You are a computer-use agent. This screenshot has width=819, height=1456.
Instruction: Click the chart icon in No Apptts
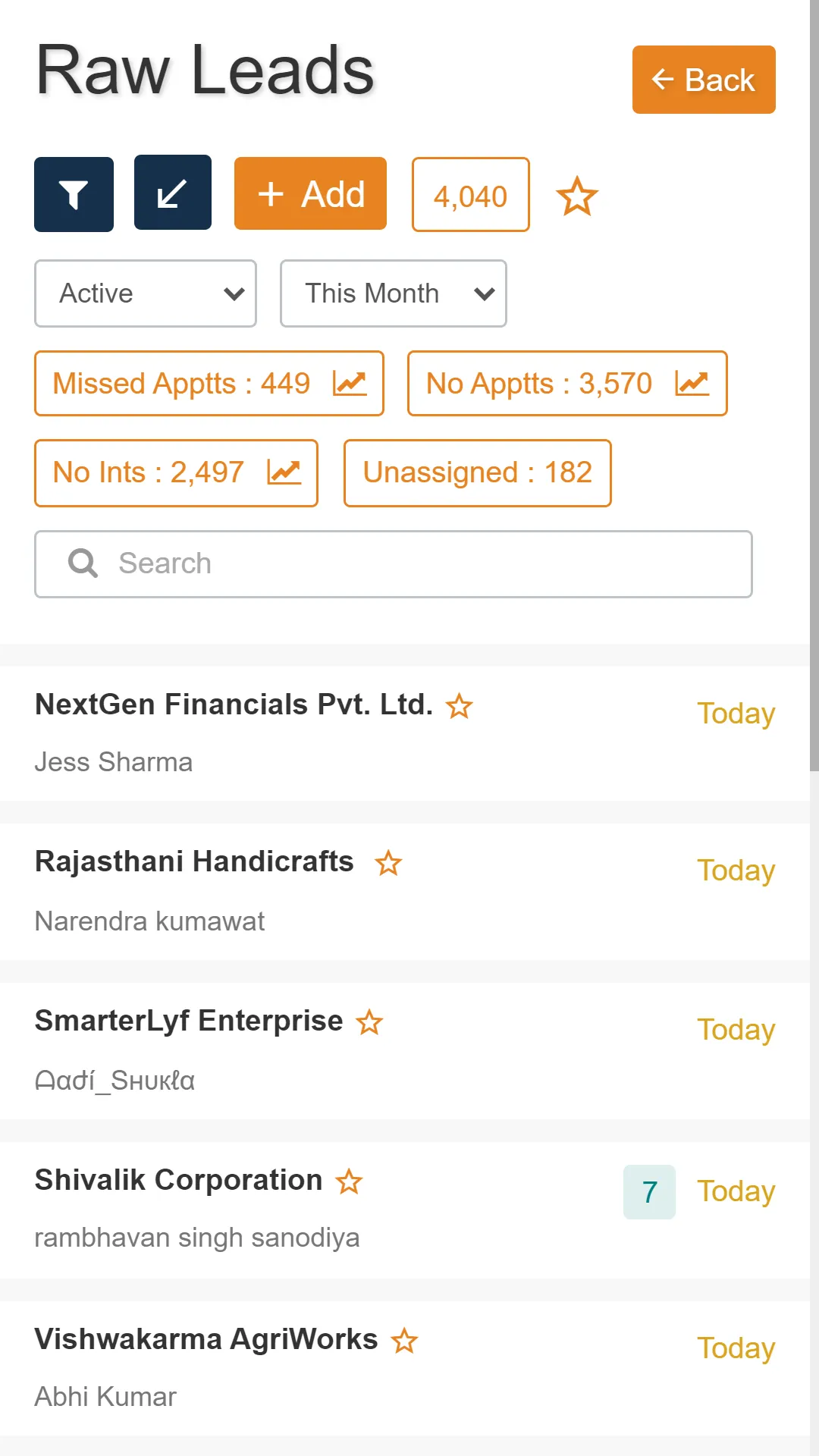(692, 384)
